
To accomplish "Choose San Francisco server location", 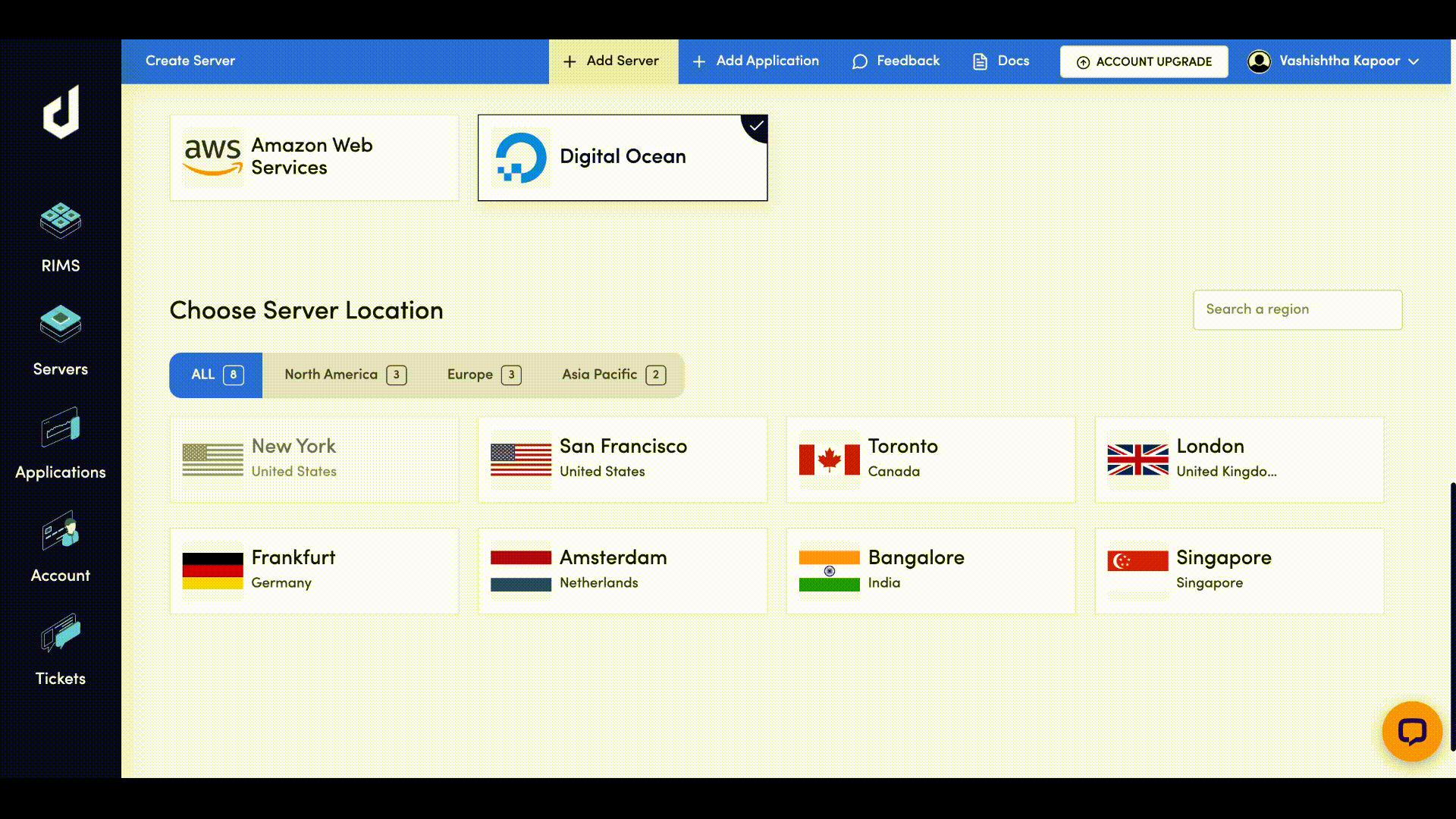I will (x=623, y=460).
